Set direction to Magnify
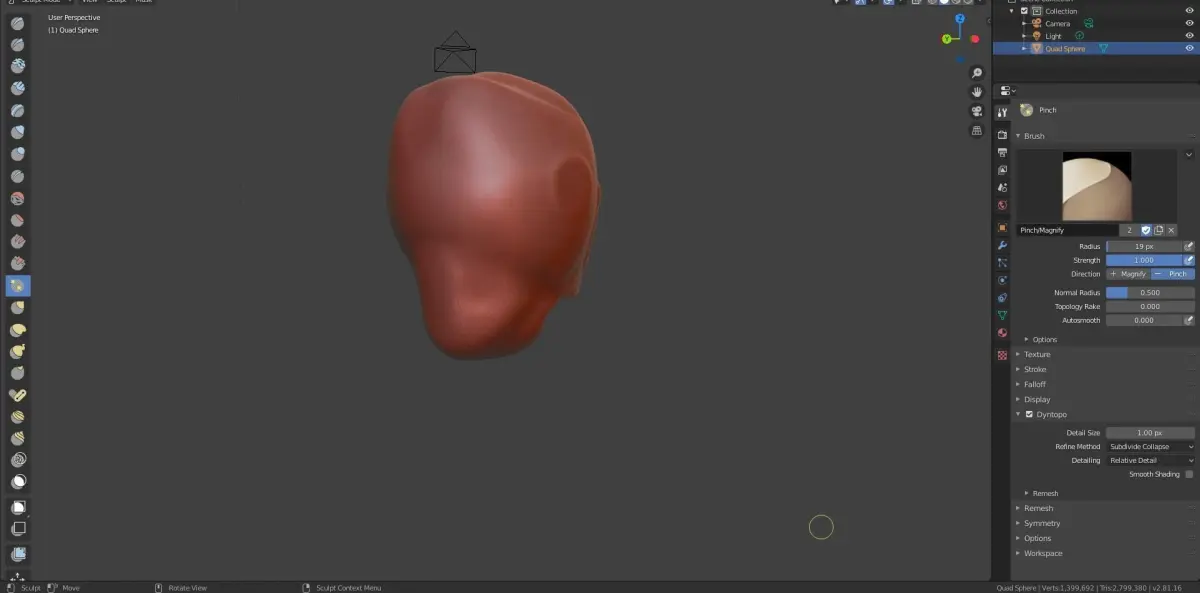 (x=1128, y=274)
